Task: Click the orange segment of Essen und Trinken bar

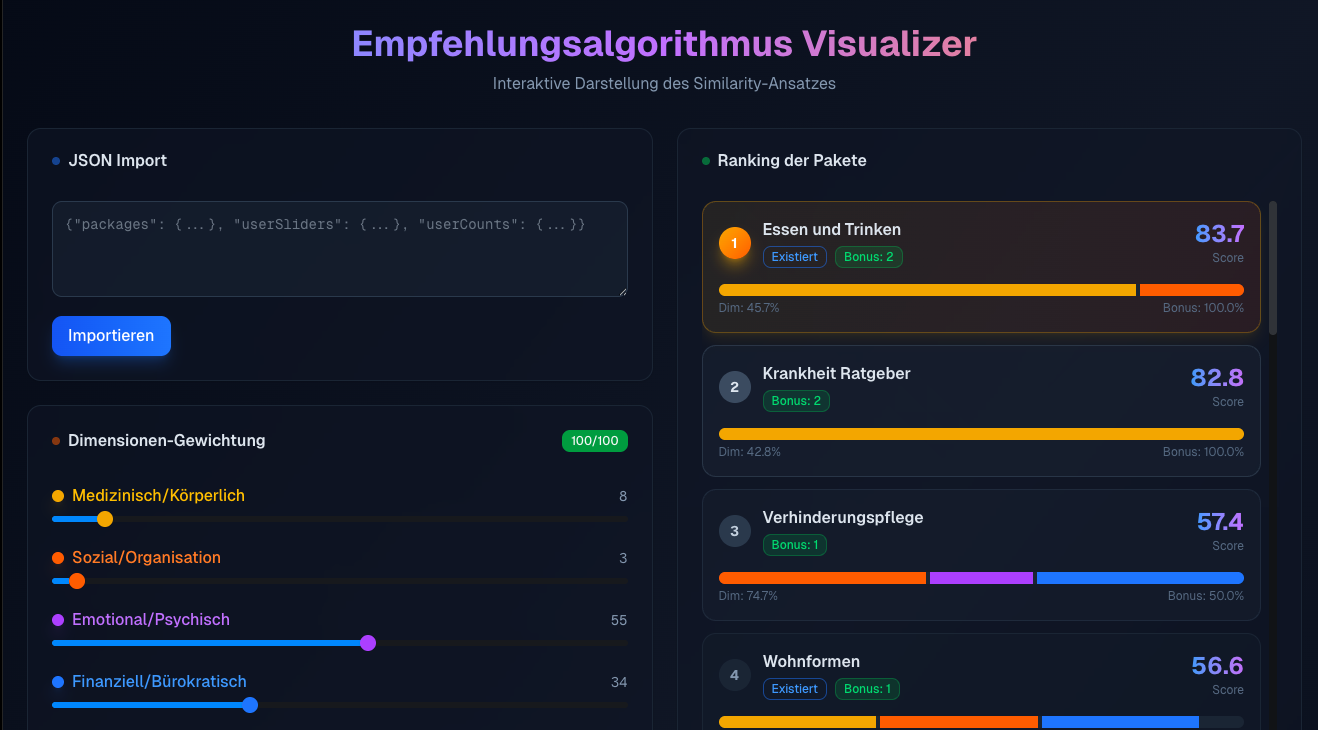Action: (x=1191, y=290)
